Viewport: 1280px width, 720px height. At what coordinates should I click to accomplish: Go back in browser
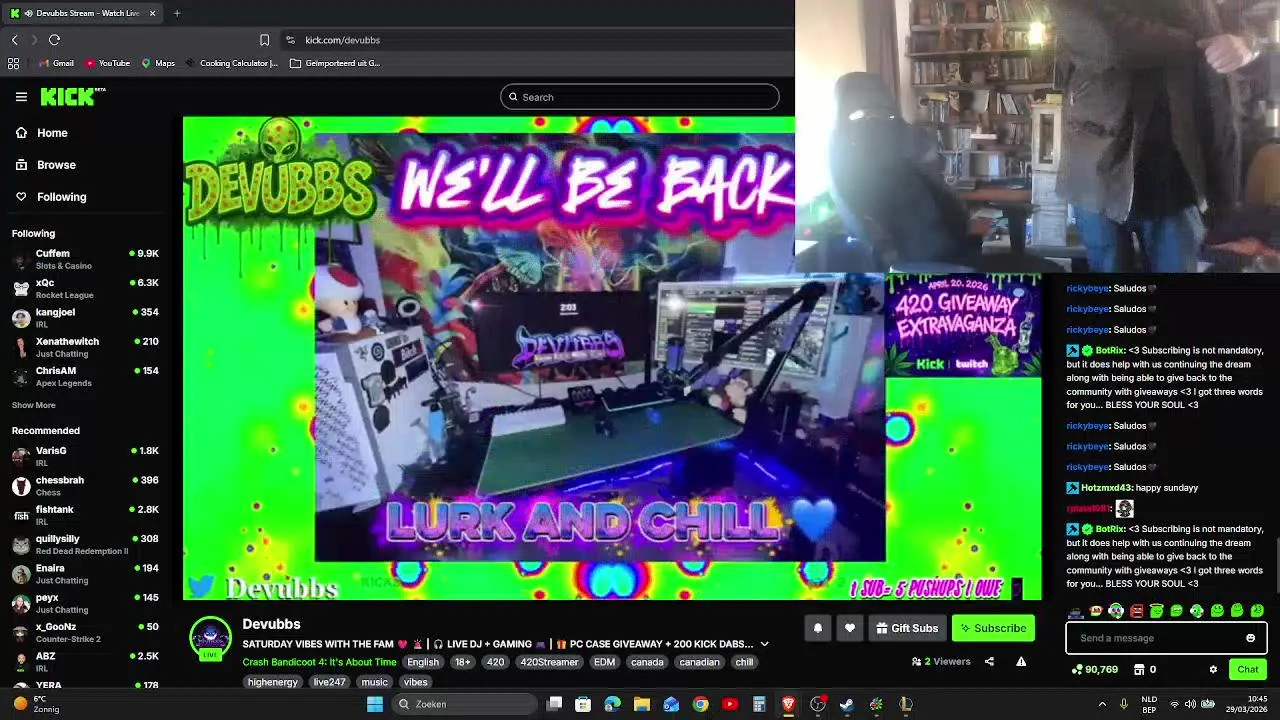tap(14, 40)
